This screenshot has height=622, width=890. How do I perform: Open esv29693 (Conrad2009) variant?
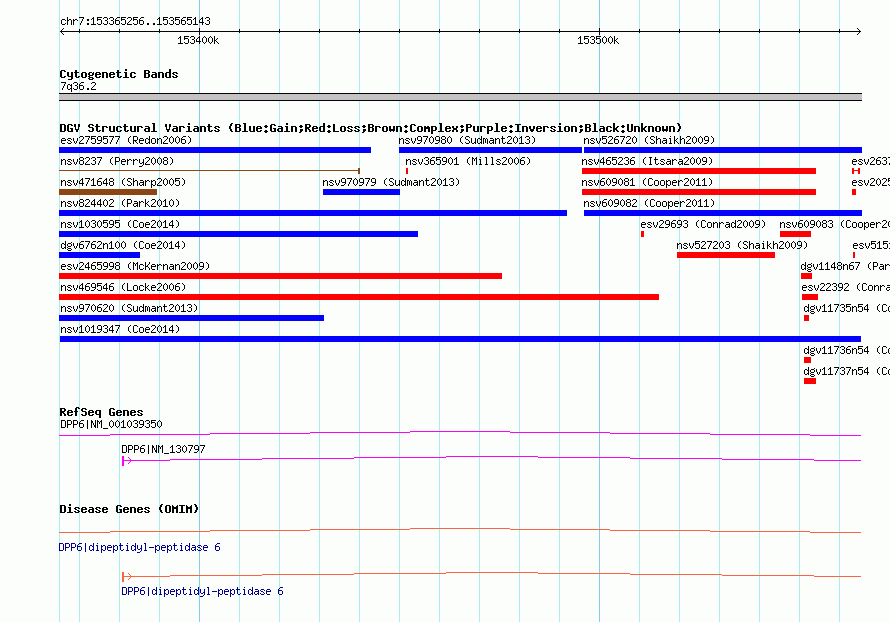tap(703, 224)
